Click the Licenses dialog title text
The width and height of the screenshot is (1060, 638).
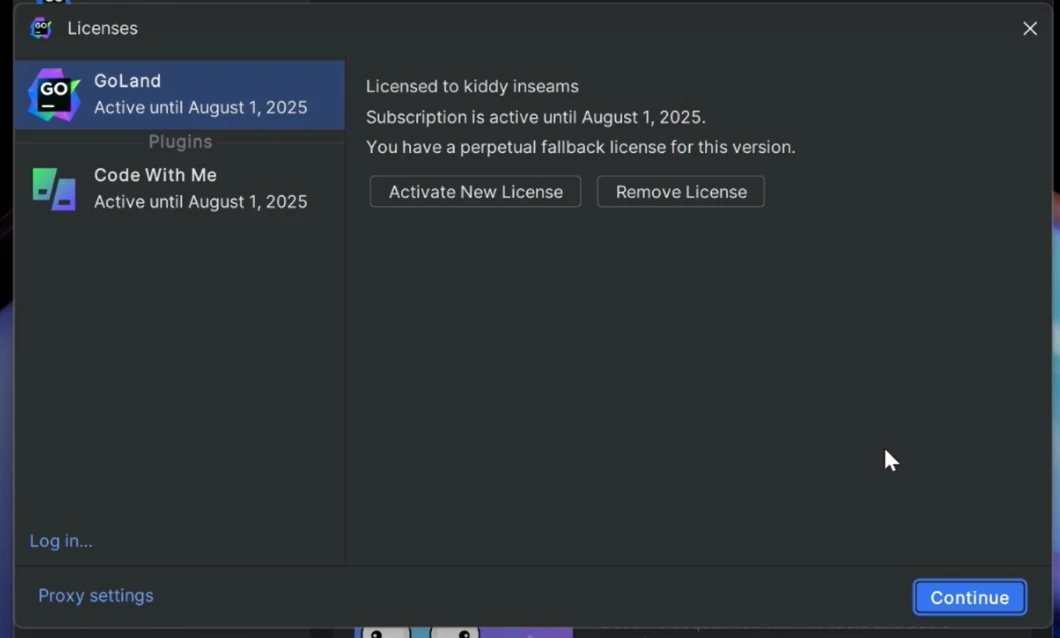point(102,28)
